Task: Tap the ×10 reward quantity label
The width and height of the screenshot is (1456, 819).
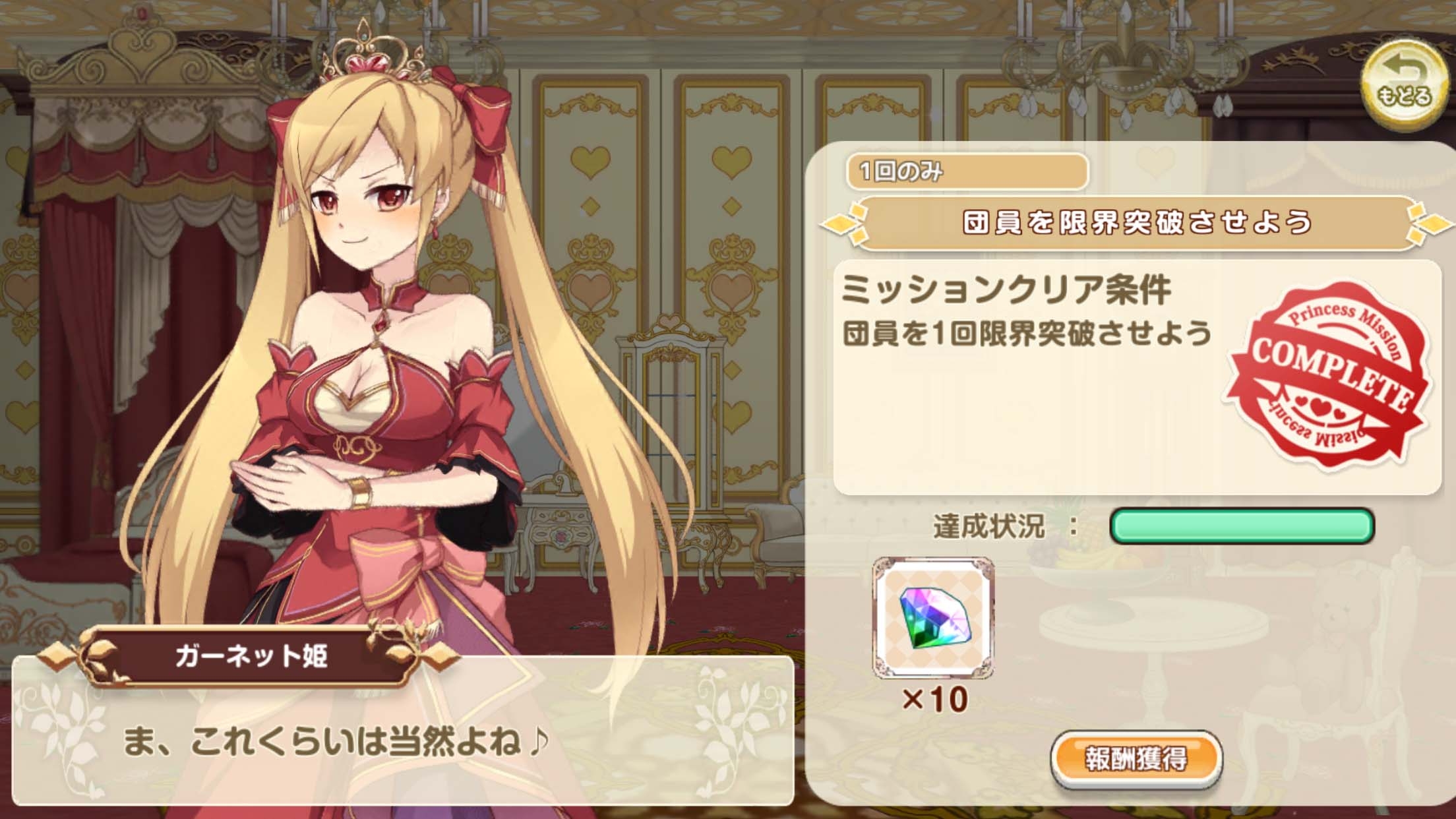Action: (934, 699)
